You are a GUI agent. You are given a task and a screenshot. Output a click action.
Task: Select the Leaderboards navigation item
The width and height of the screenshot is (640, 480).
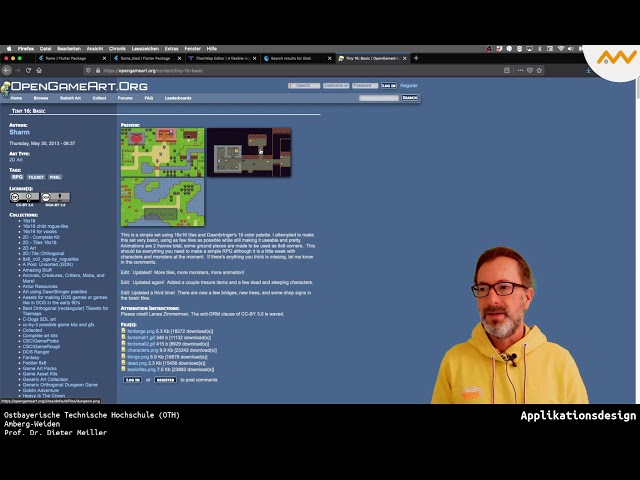click(178, 98)
